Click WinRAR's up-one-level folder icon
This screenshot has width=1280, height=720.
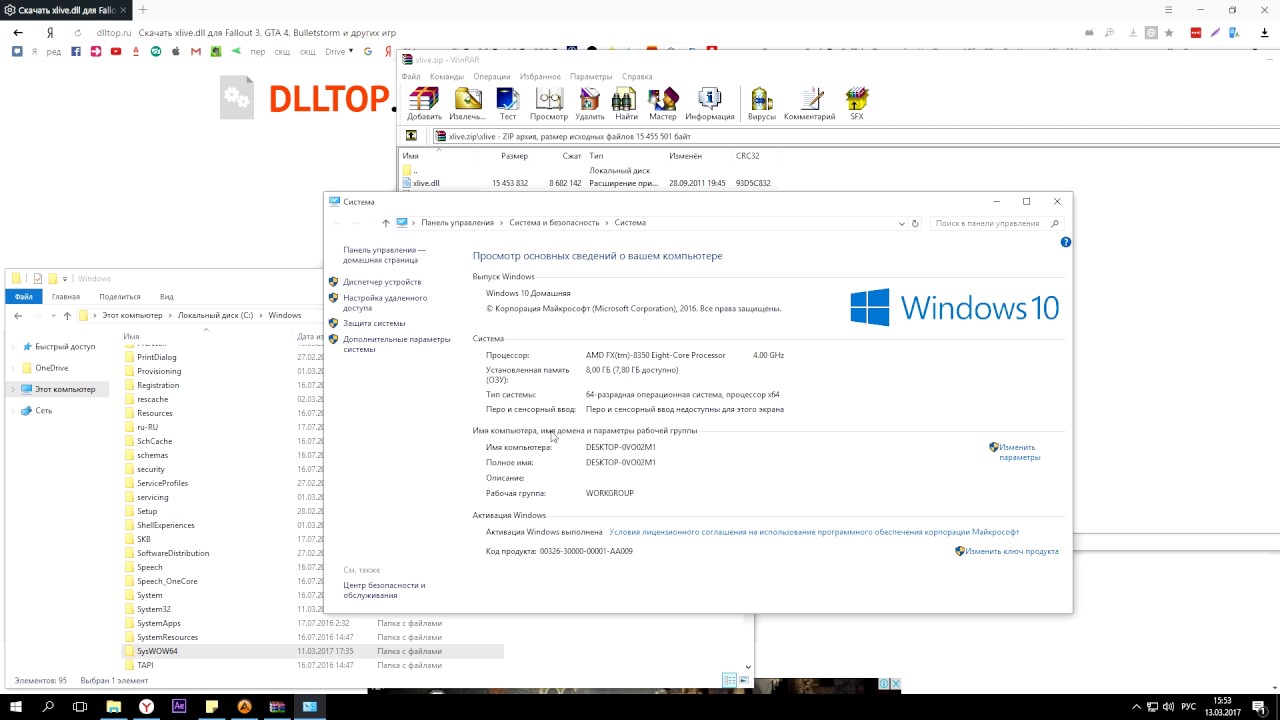pyautogui.click(x=411, y=136)
